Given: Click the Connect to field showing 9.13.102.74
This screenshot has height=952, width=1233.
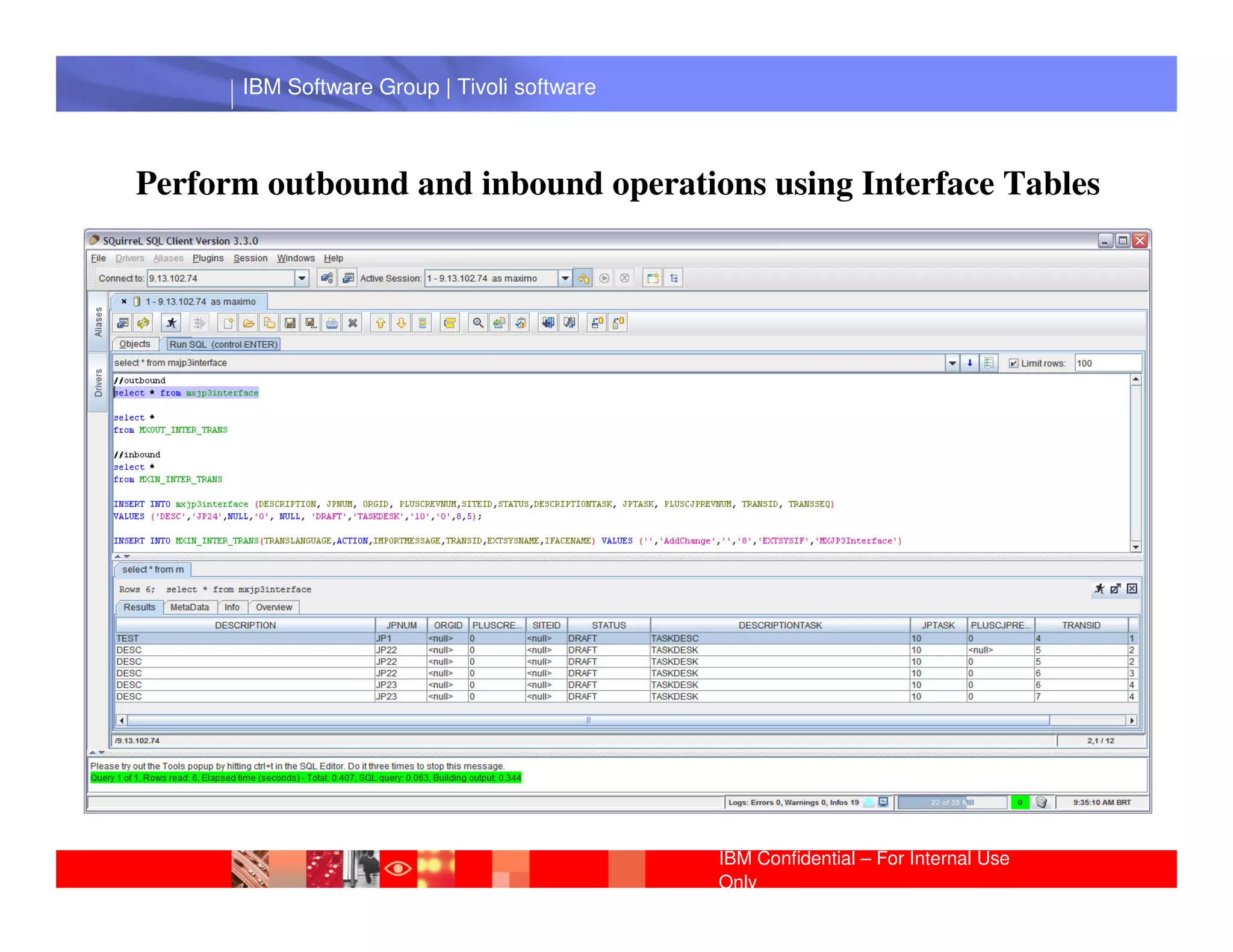Looking at the screenshot, I should (221, 278).
